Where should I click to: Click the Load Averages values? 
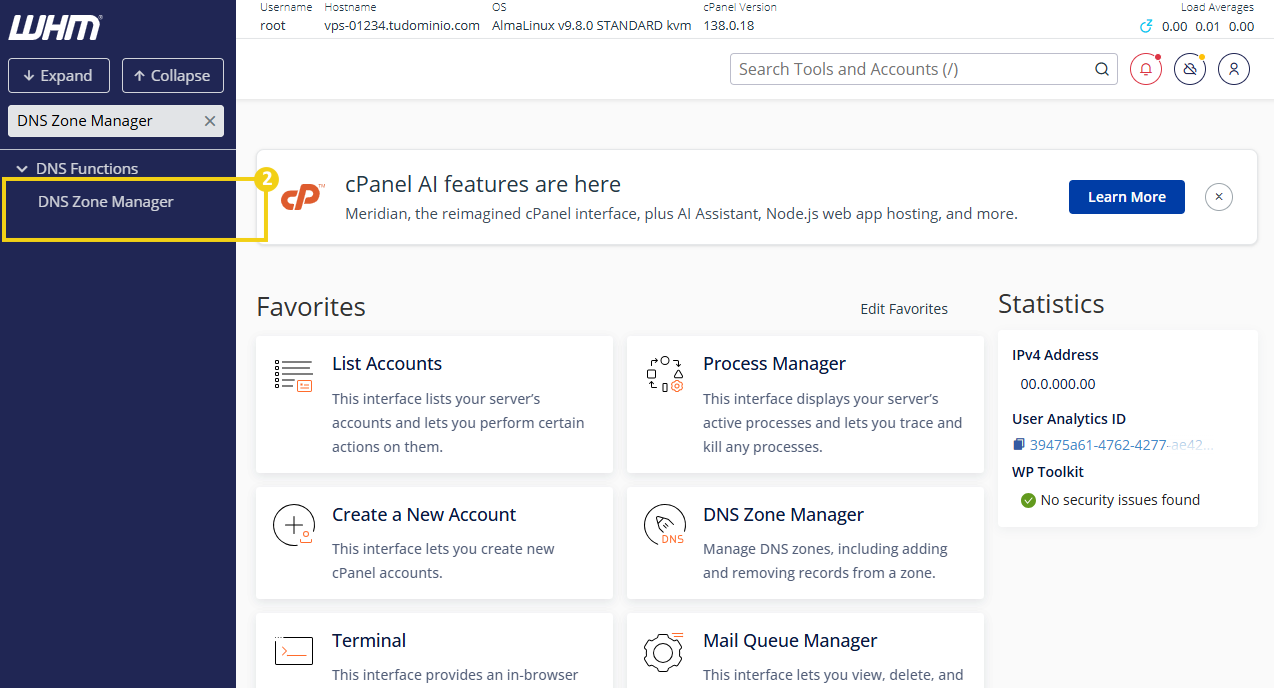[x=1208, y=27]
